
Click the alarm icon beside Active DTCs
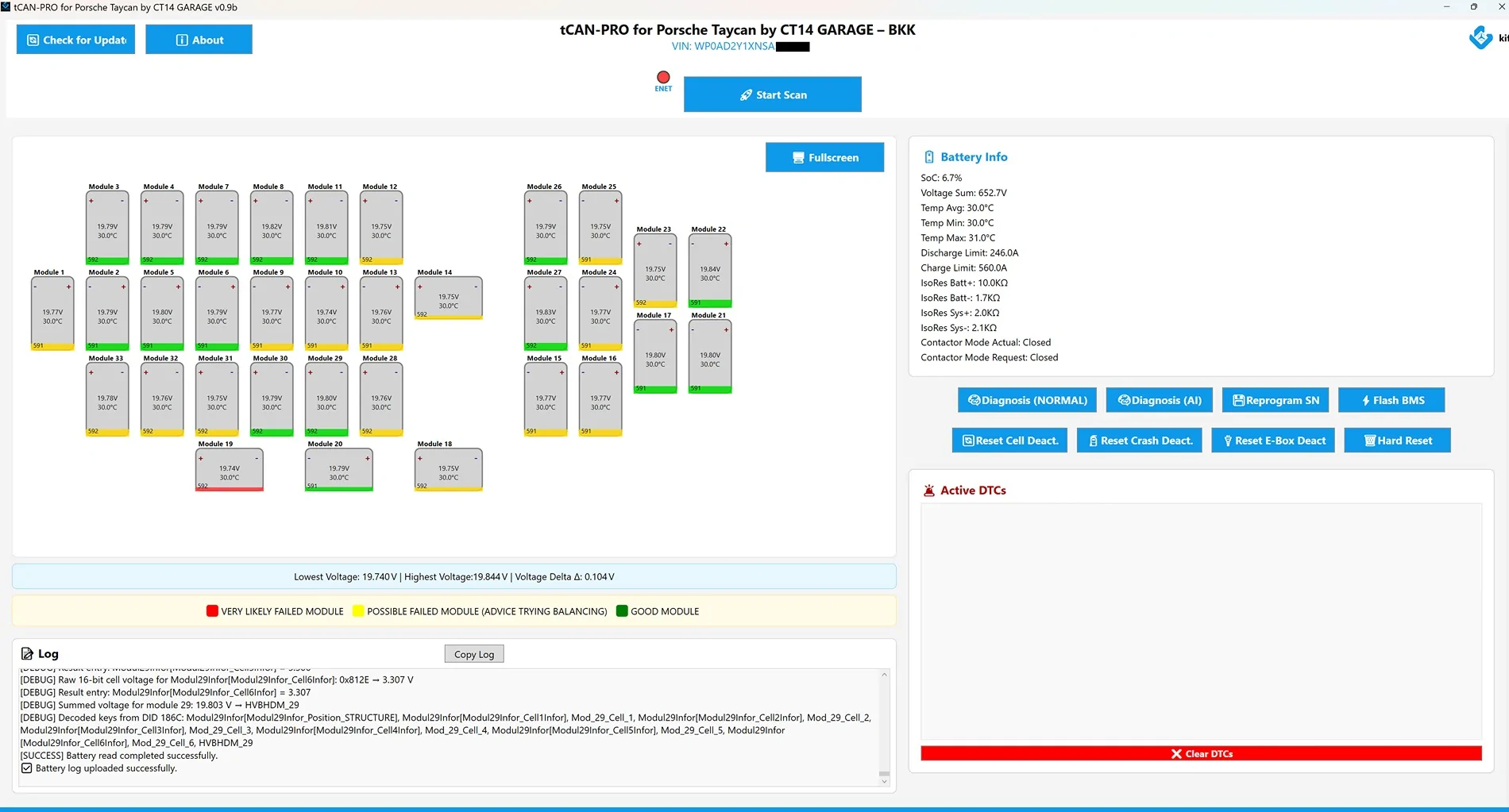(x=928, y=490)
